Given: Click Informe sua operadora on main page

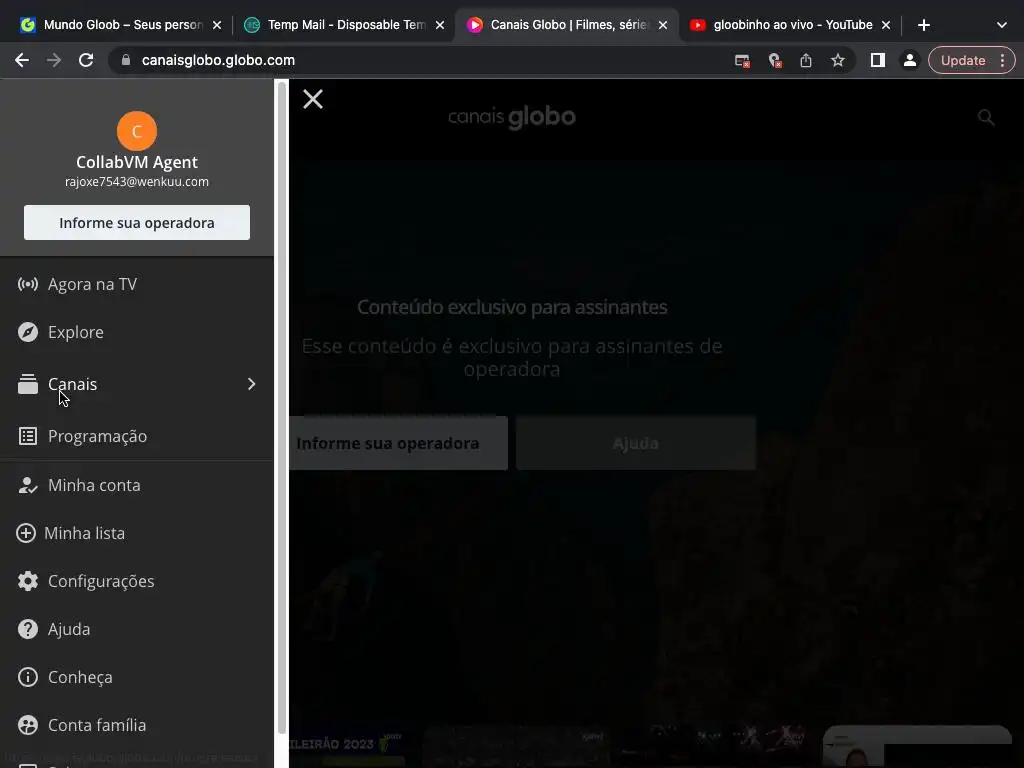Looking at the screenshot, I should pyautogui.click(x=398, y=443).
